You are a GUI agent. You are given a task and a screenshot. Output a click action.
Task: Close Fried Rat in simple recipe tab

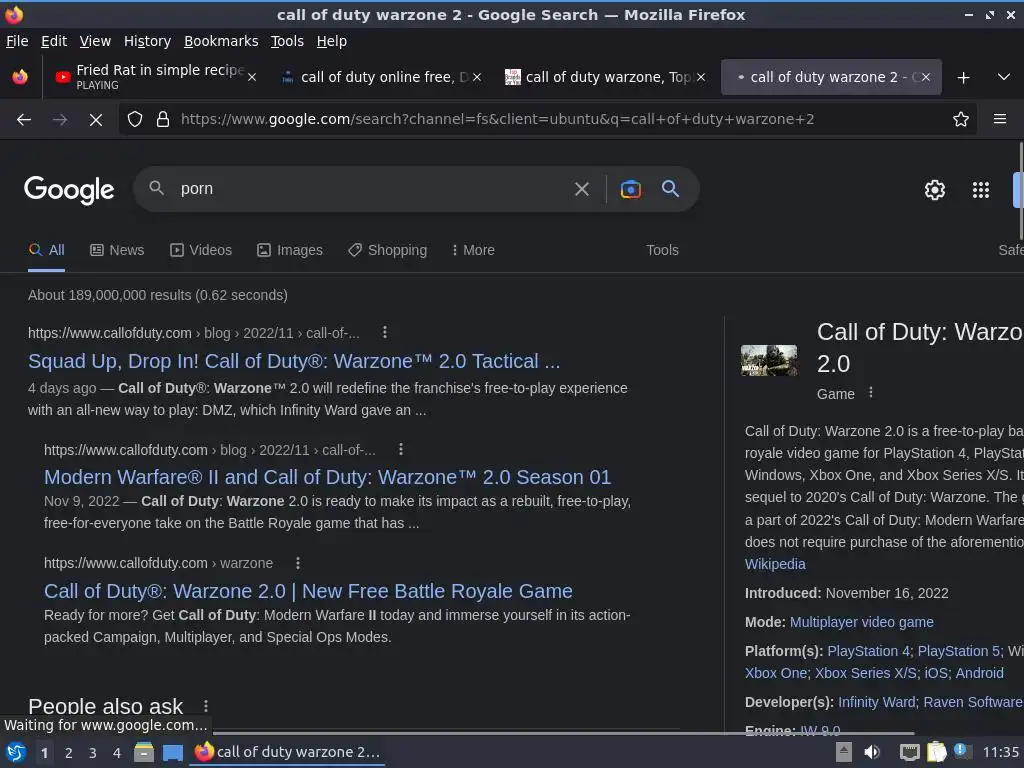(252, 77)
